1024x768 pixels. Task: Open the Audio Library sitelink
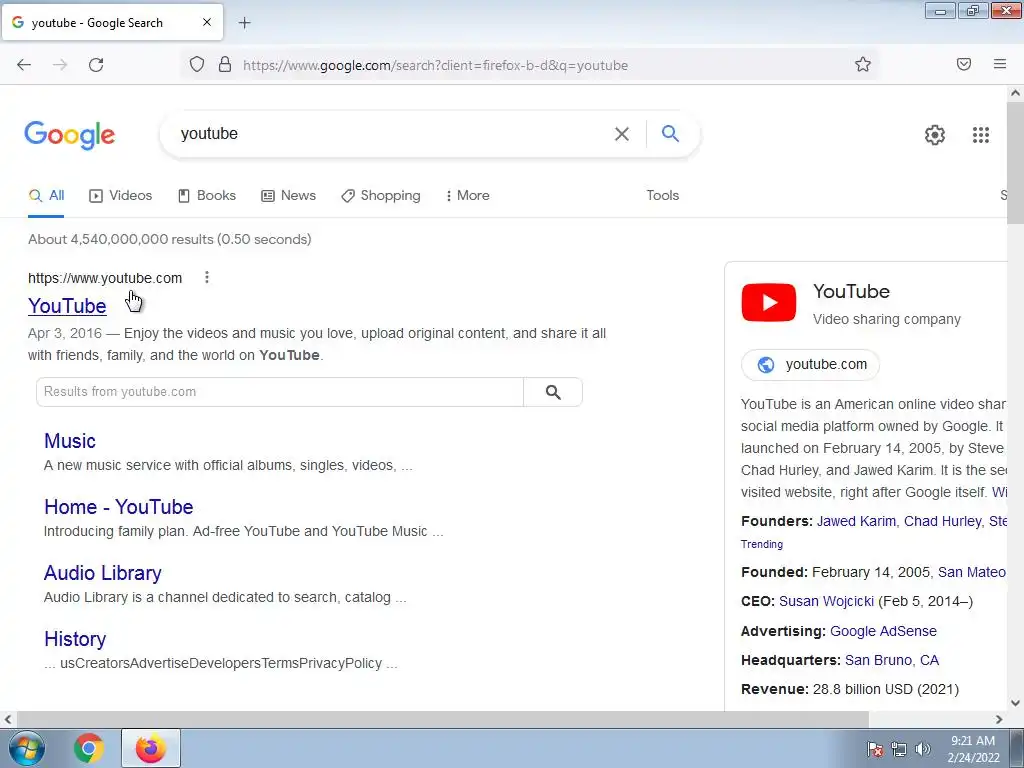click(x=103, y=573)
